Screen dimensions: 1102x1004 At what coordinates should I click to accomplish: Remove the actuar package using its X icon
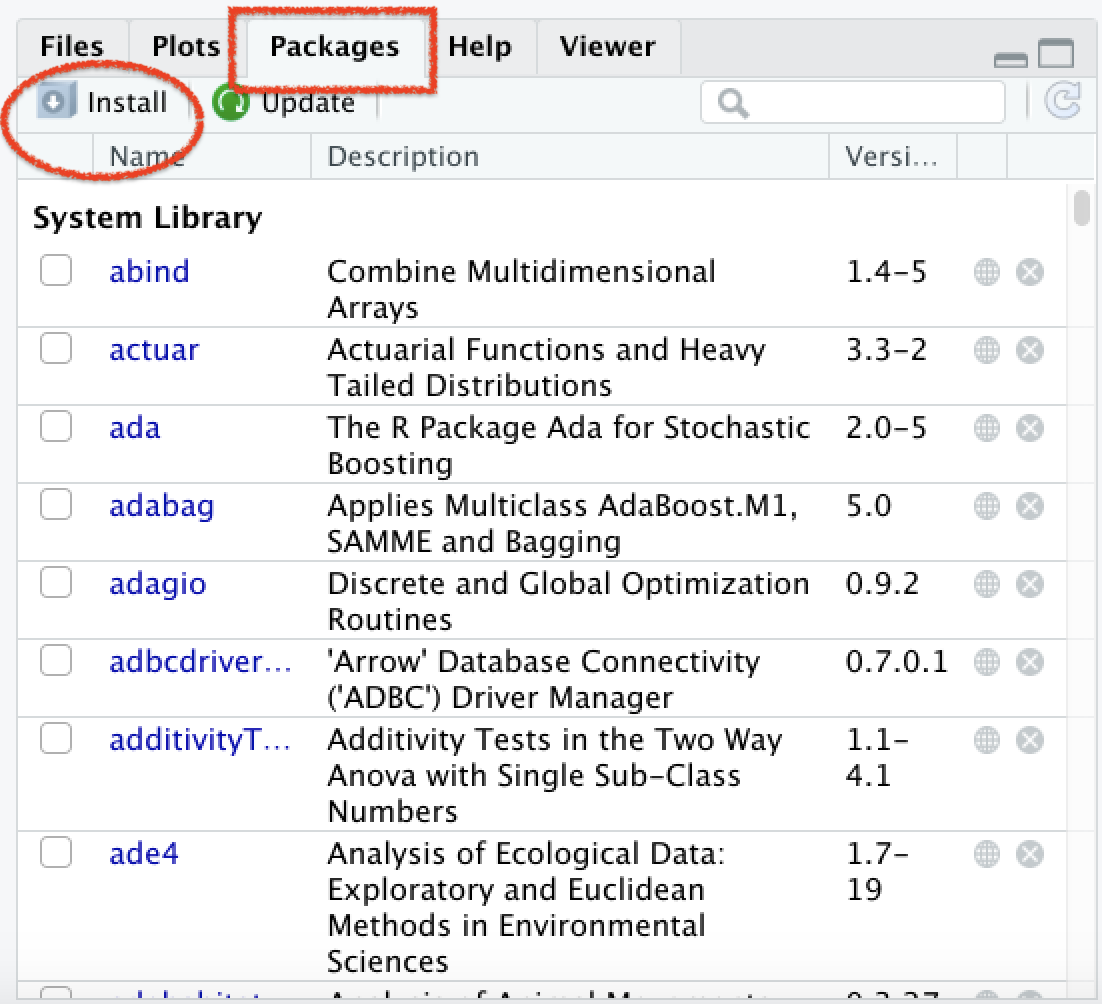click(x=1030, y=350)
